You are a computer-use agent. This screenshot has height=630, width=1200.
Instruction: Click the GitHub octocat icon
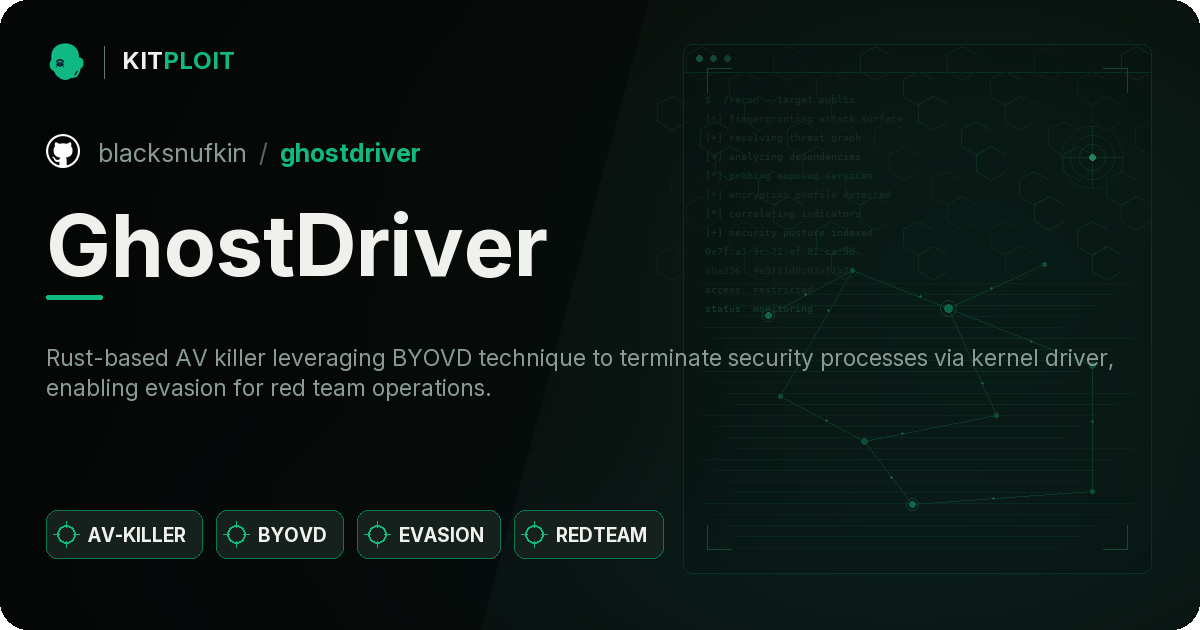pyautogui.click(x=63, y=152)
